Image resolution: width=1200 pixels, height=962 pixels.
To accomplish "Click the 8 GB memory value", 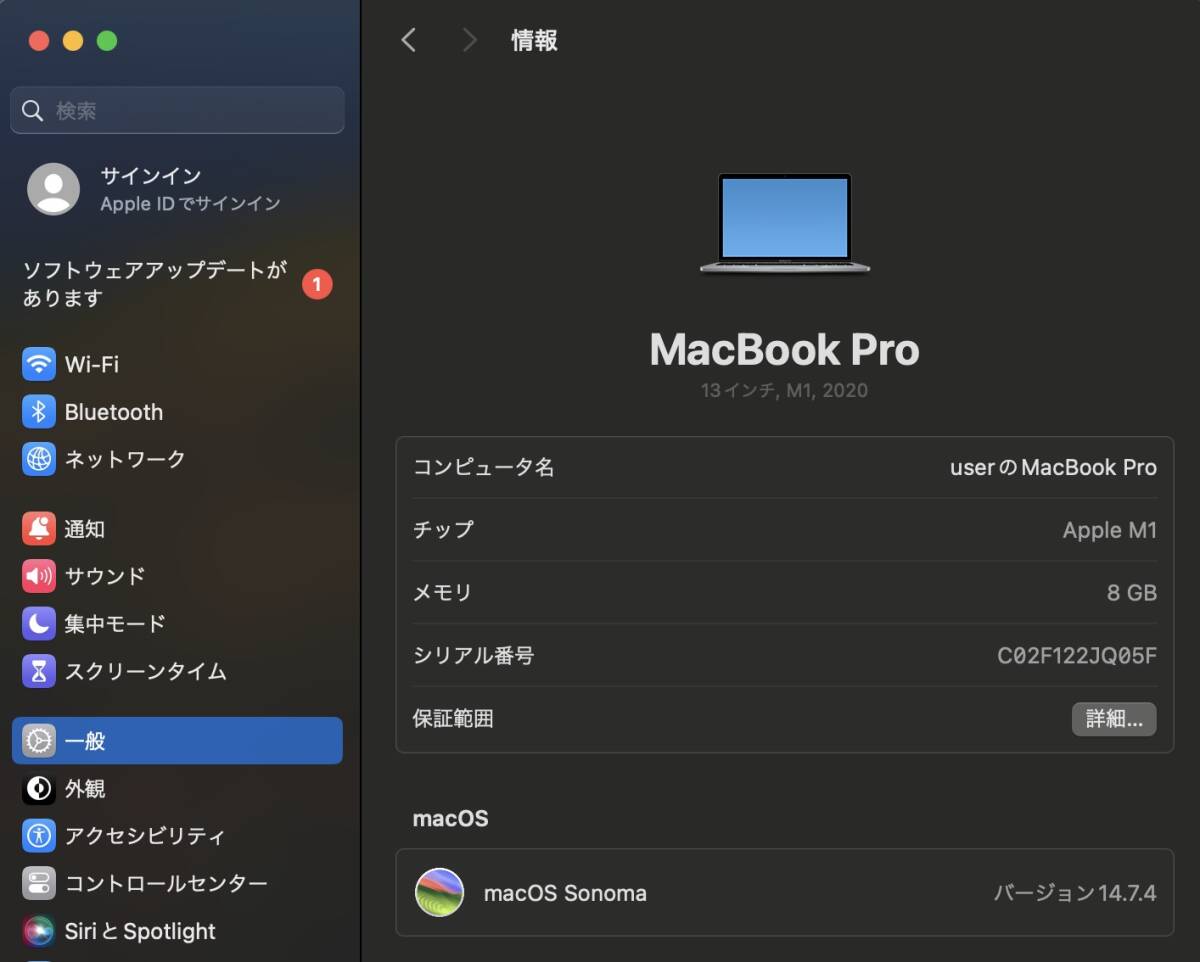I will pyautogui.click(x=1132, y=593).
